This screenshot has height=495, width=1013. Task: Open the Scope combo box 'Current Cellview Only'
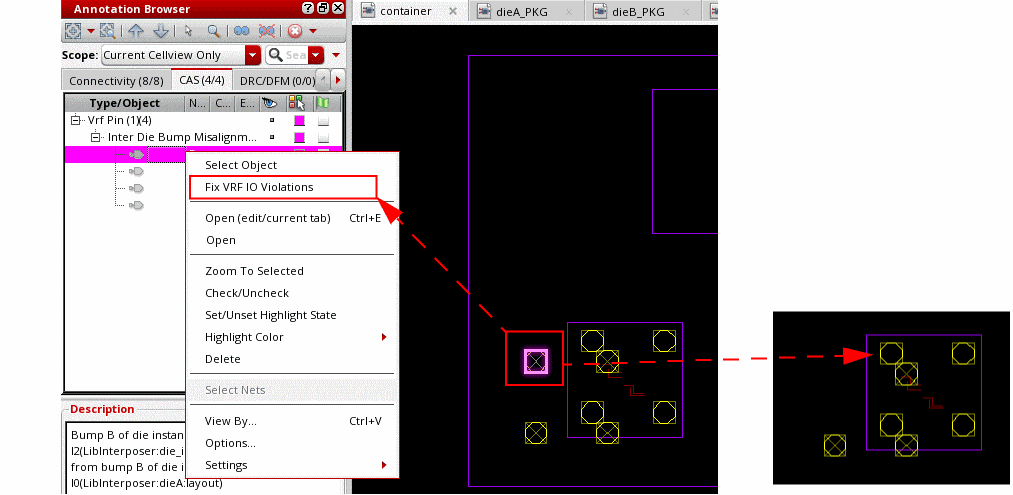[181, 55]
